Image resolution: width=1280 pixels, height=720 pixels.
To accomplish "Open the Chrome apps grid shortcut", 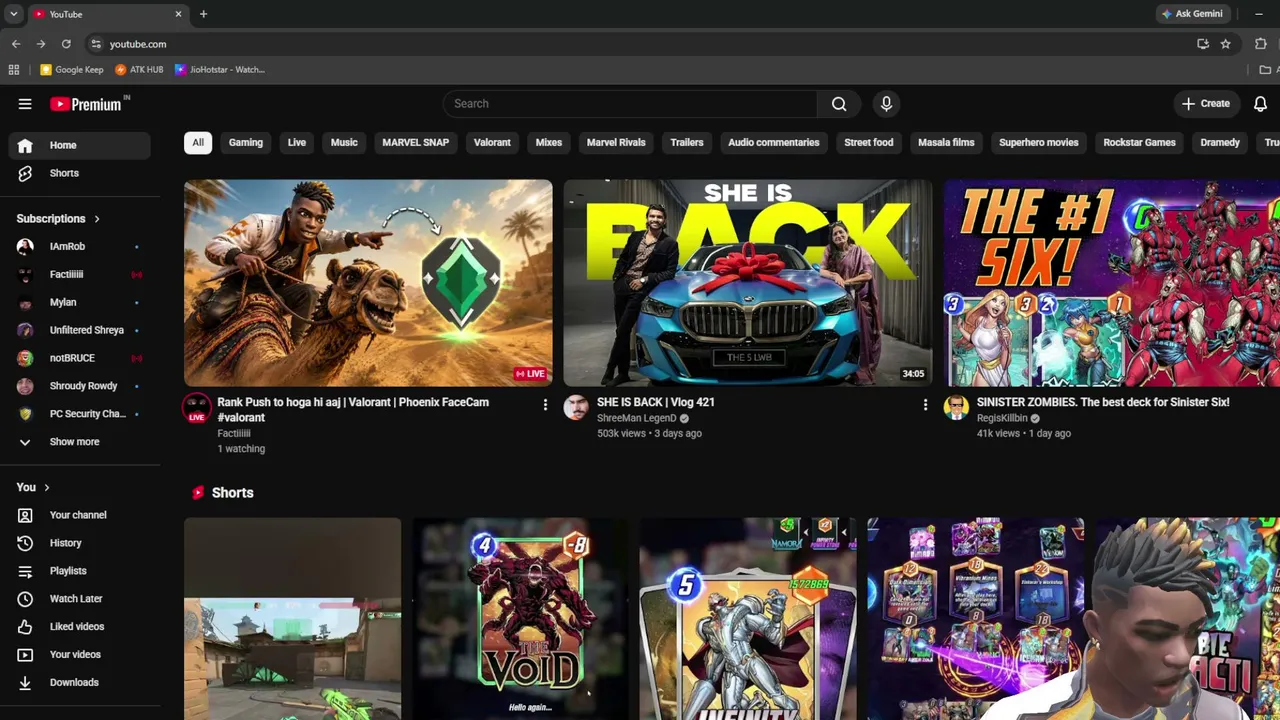I will click(x=14, y=70).
